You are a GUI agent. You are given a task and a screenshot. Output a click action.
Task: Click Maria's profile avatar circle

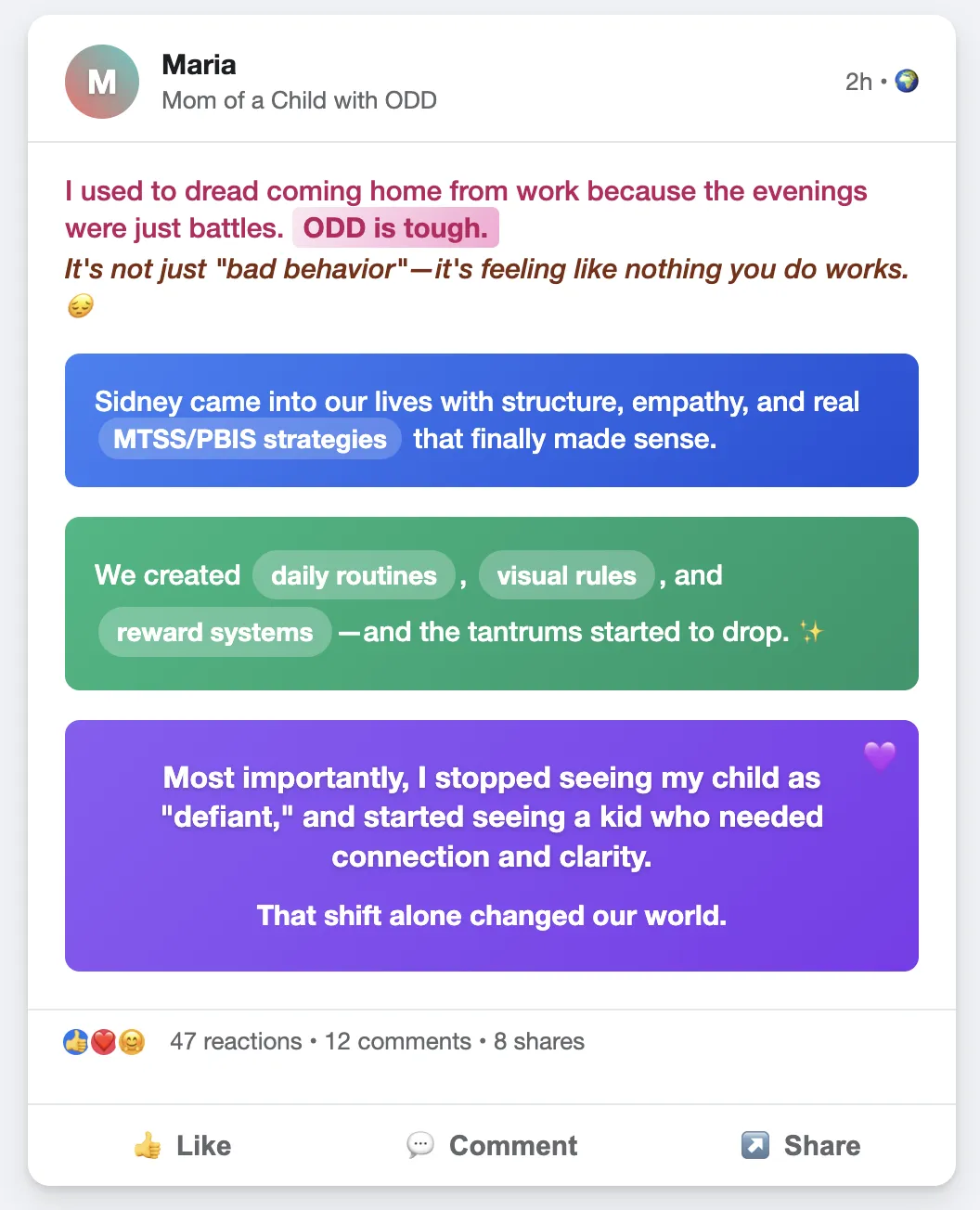[102, 82]
